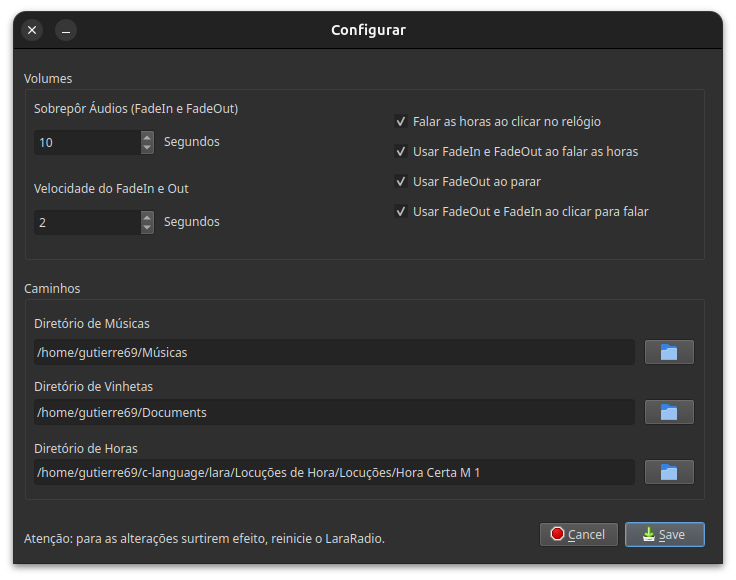Increase Velocidade do FadeIn e Out value
This screenshot has width=736, height=580.
[x=147, y=217]
